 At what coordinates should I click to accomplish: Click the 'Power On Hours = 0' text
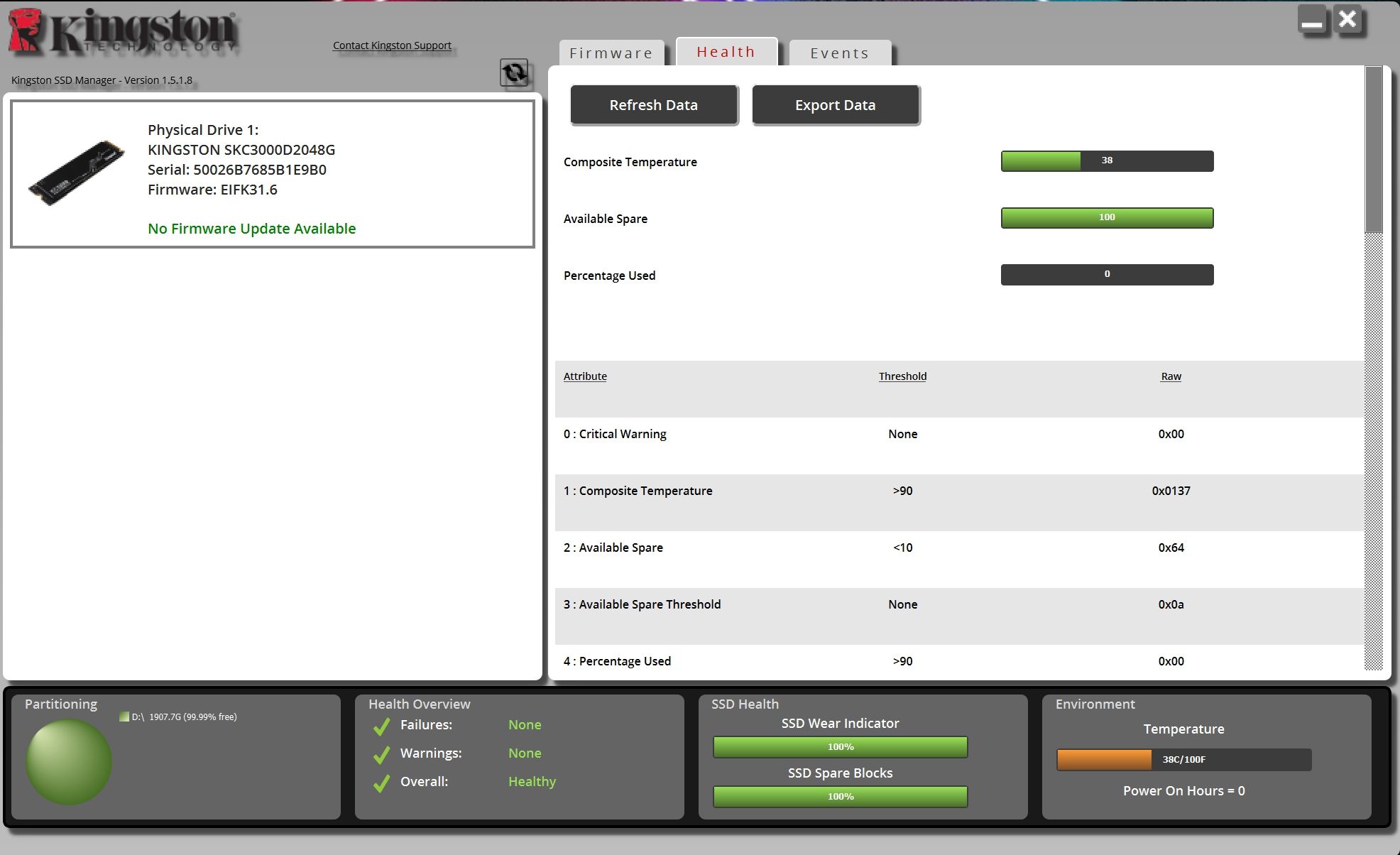pyautogui.click(x=1183, y=791)
